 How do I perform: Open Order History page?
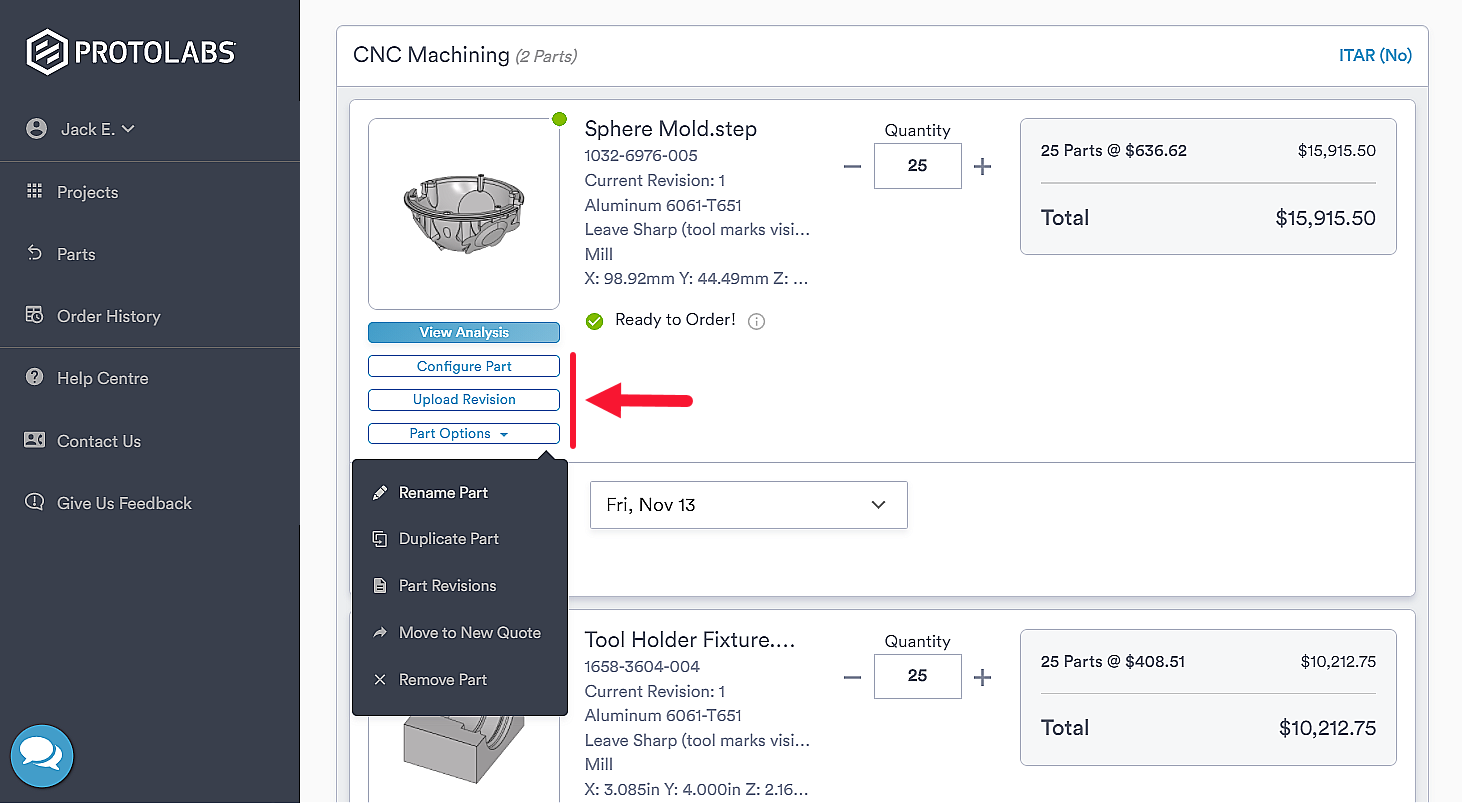click(x=108, y=316)
